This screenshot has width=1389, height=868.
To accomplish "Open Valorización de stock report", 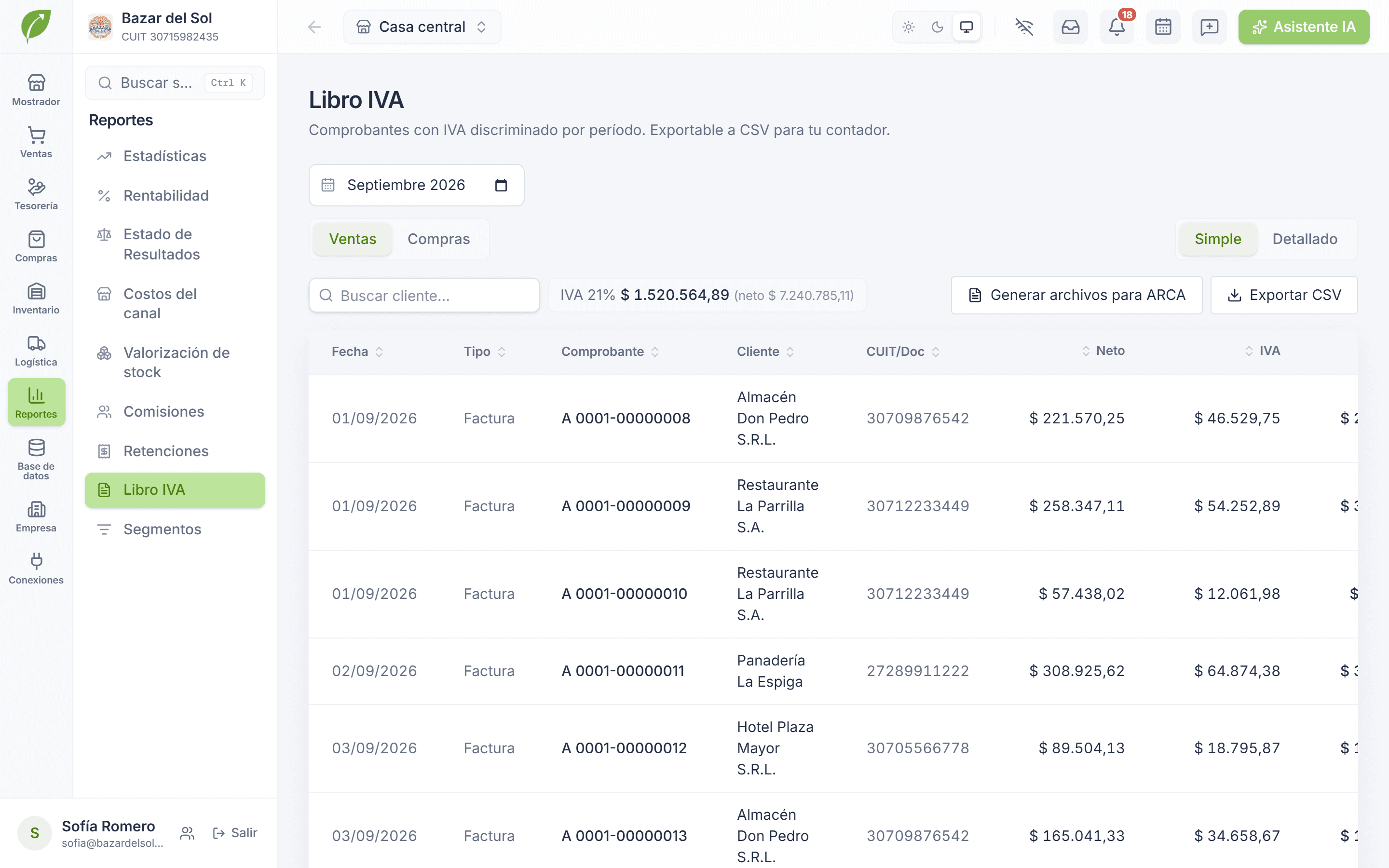I will click(175, 362).
